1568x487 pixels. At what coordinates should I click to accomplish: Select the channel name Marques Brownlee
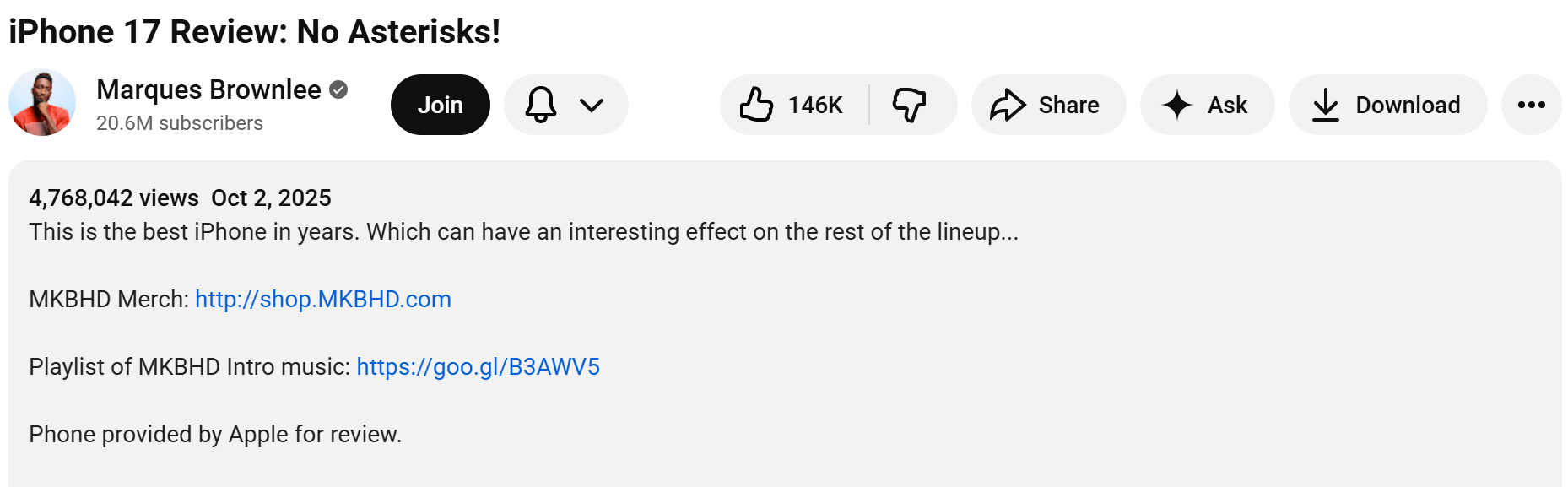(x=208, y=89)
